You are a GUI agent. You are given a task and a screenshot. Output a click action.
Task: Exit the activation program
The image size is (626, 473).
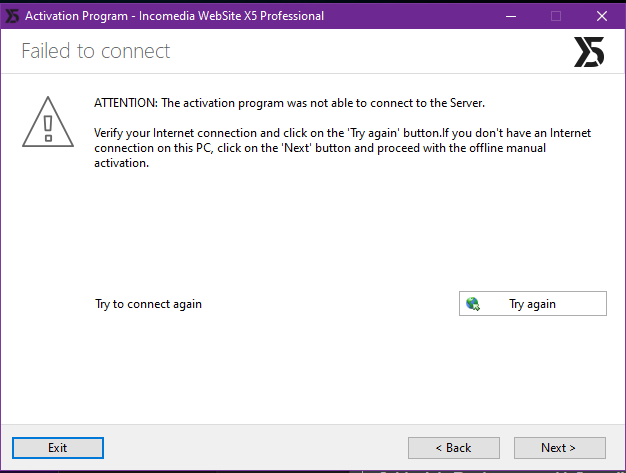(x=58, y=448)
